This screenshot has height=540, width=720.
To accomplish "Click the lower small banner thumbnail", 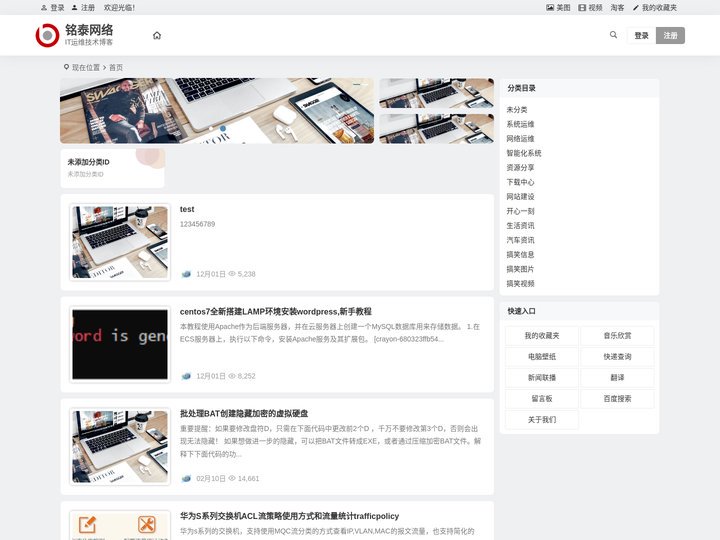I will pos(436,129).
